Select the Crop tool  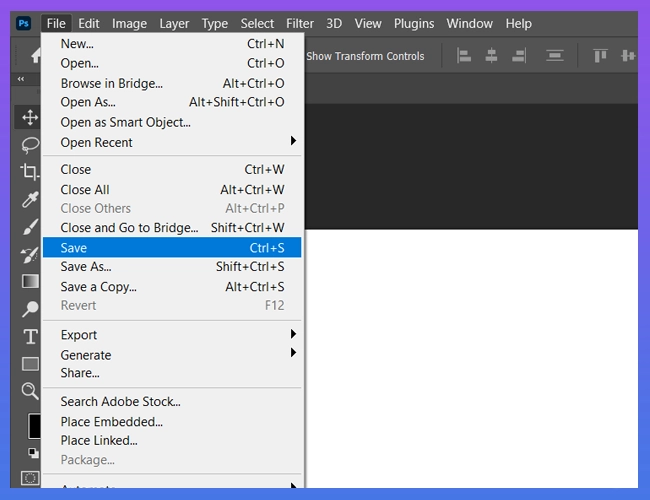pyautogui.click(x=30, y=172)
